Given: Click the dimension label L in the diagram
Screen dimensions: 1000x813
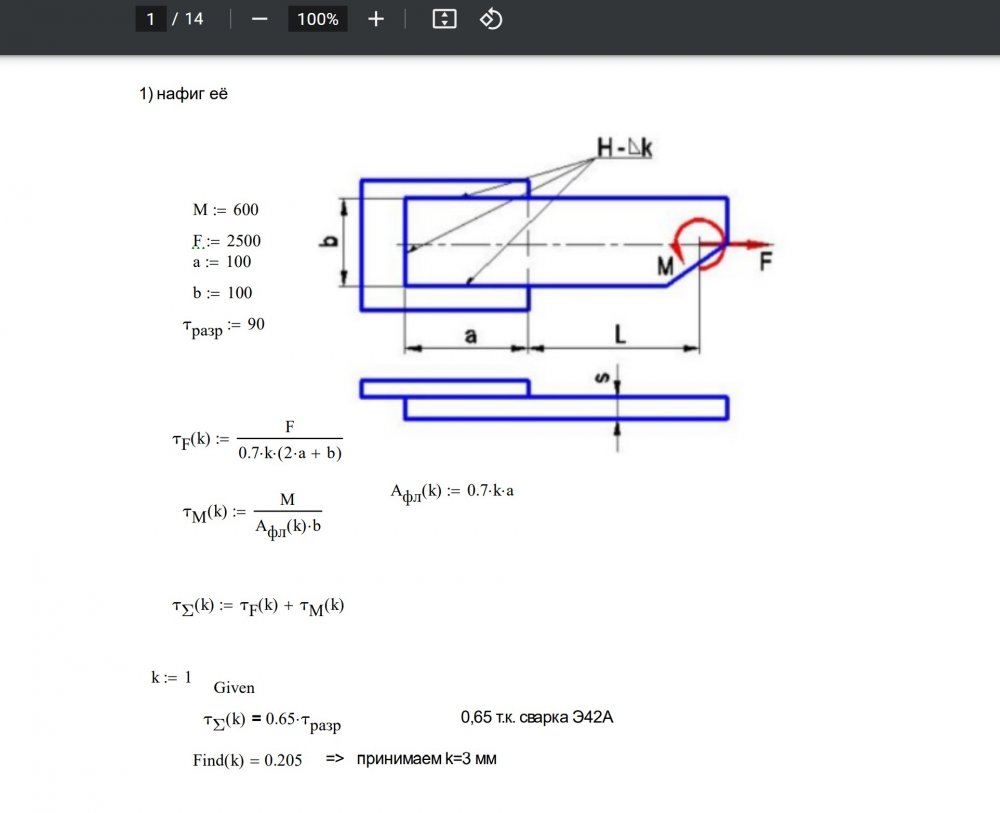Looking at the screenshot, I should (x=619, y=337).
